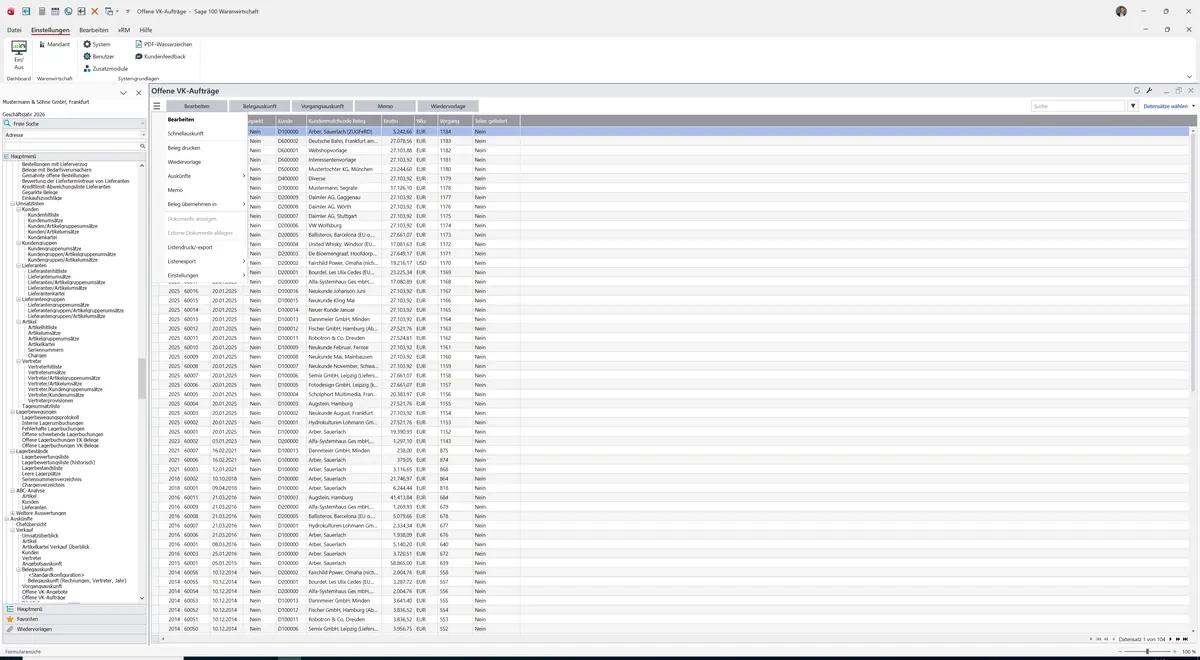Open Zusatzmodule in the ribbon

105,69
